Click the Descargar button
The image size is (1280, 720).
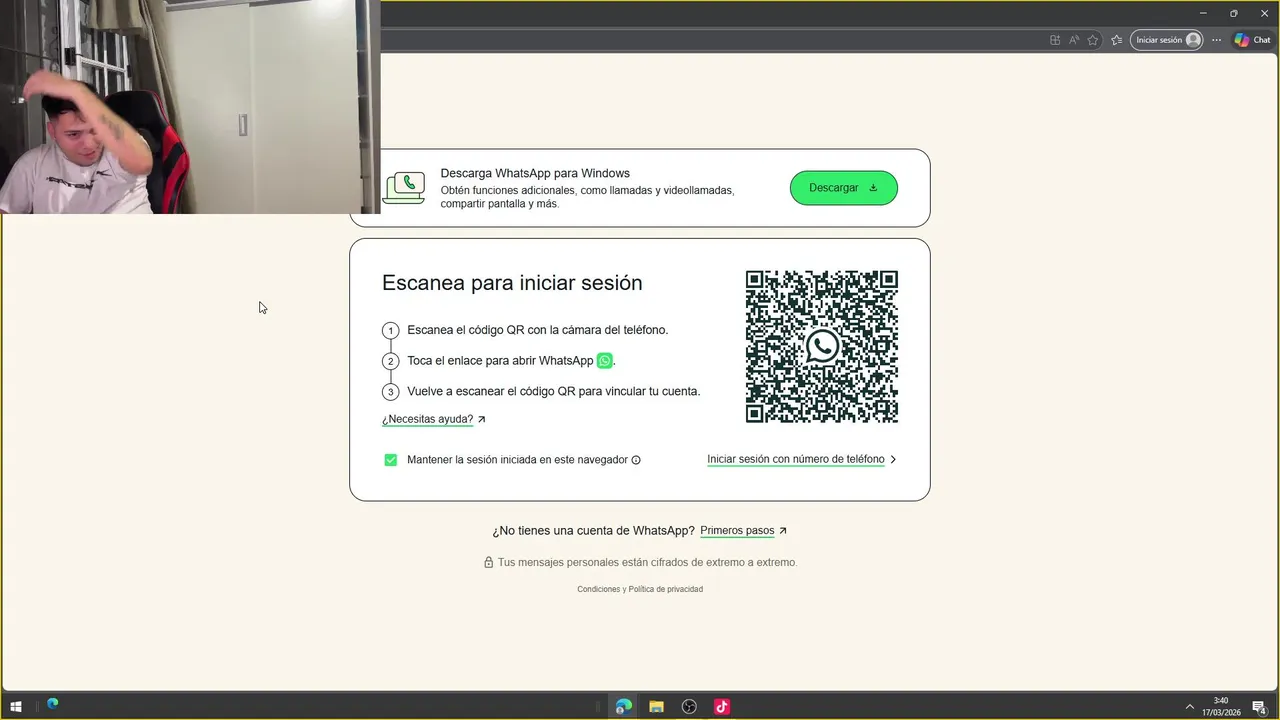click(843, 188)
